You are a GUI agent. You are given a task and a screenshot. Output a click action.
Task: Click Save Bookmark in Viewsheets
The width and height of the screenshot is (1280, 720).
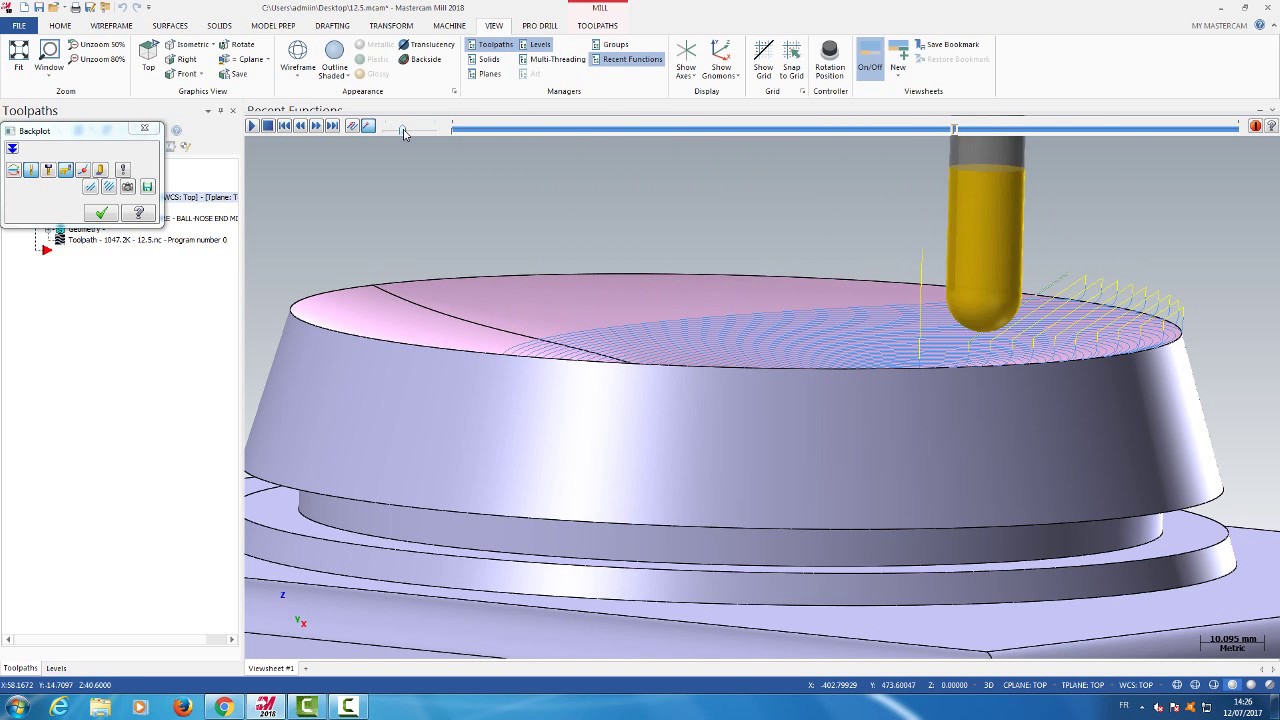click(946, 45)
